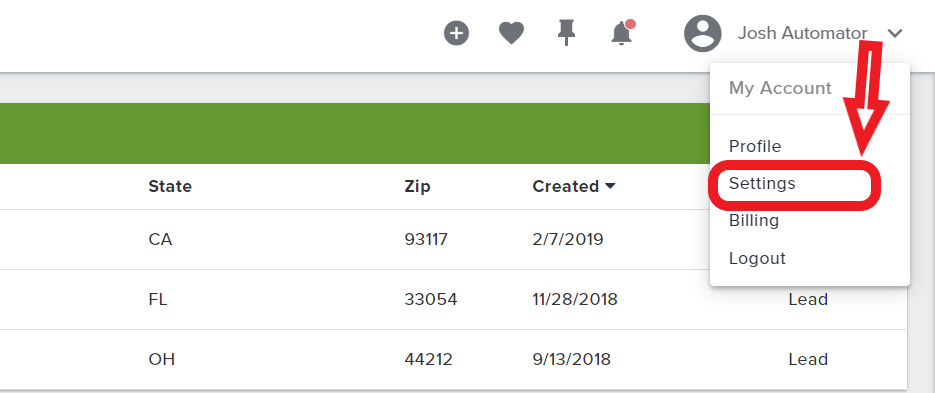Open notifications bell icon
The image size is (935, 393).
623,32
